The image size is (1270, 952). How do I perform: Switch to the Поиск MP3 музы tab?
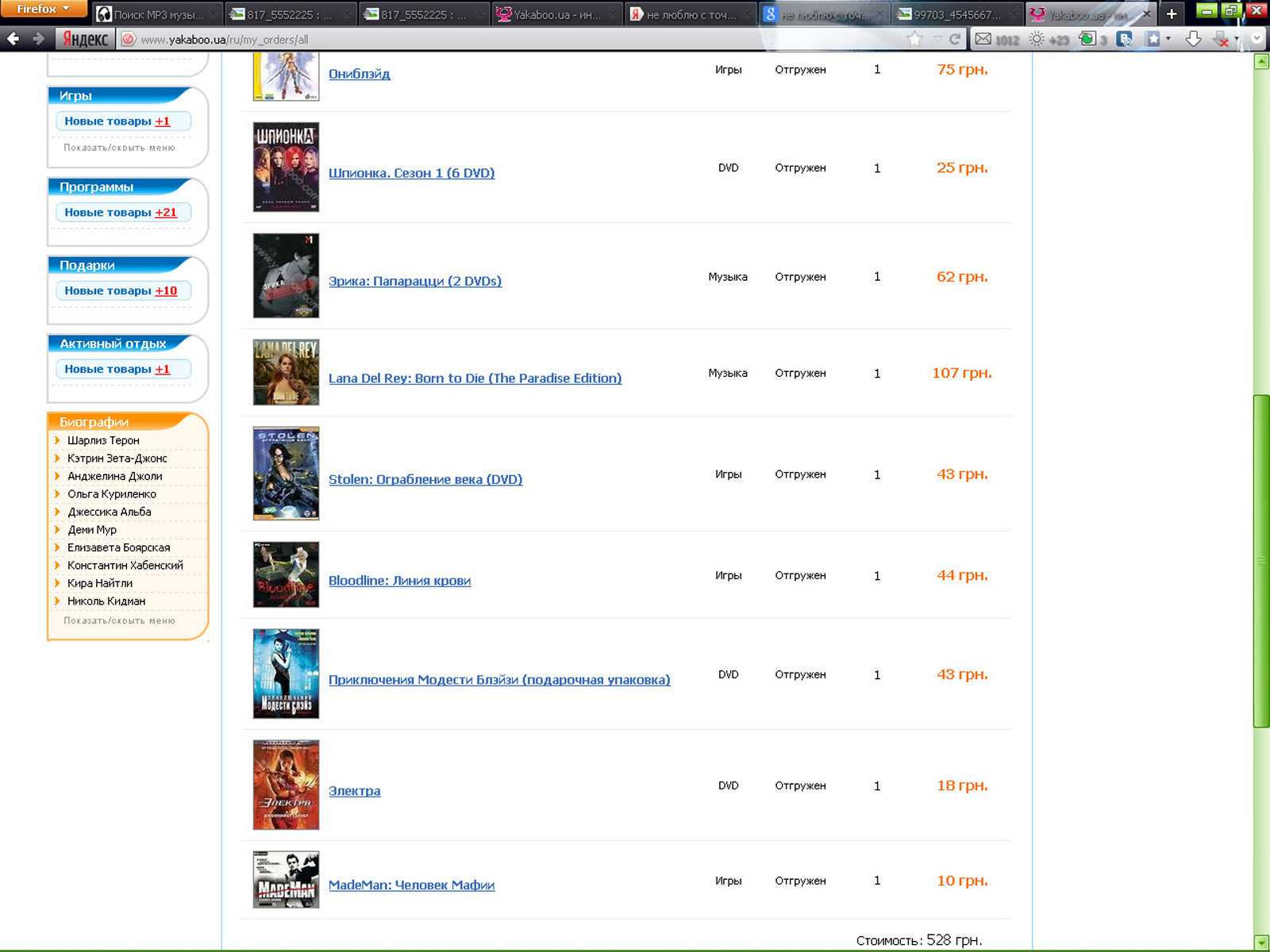(156, 14)
